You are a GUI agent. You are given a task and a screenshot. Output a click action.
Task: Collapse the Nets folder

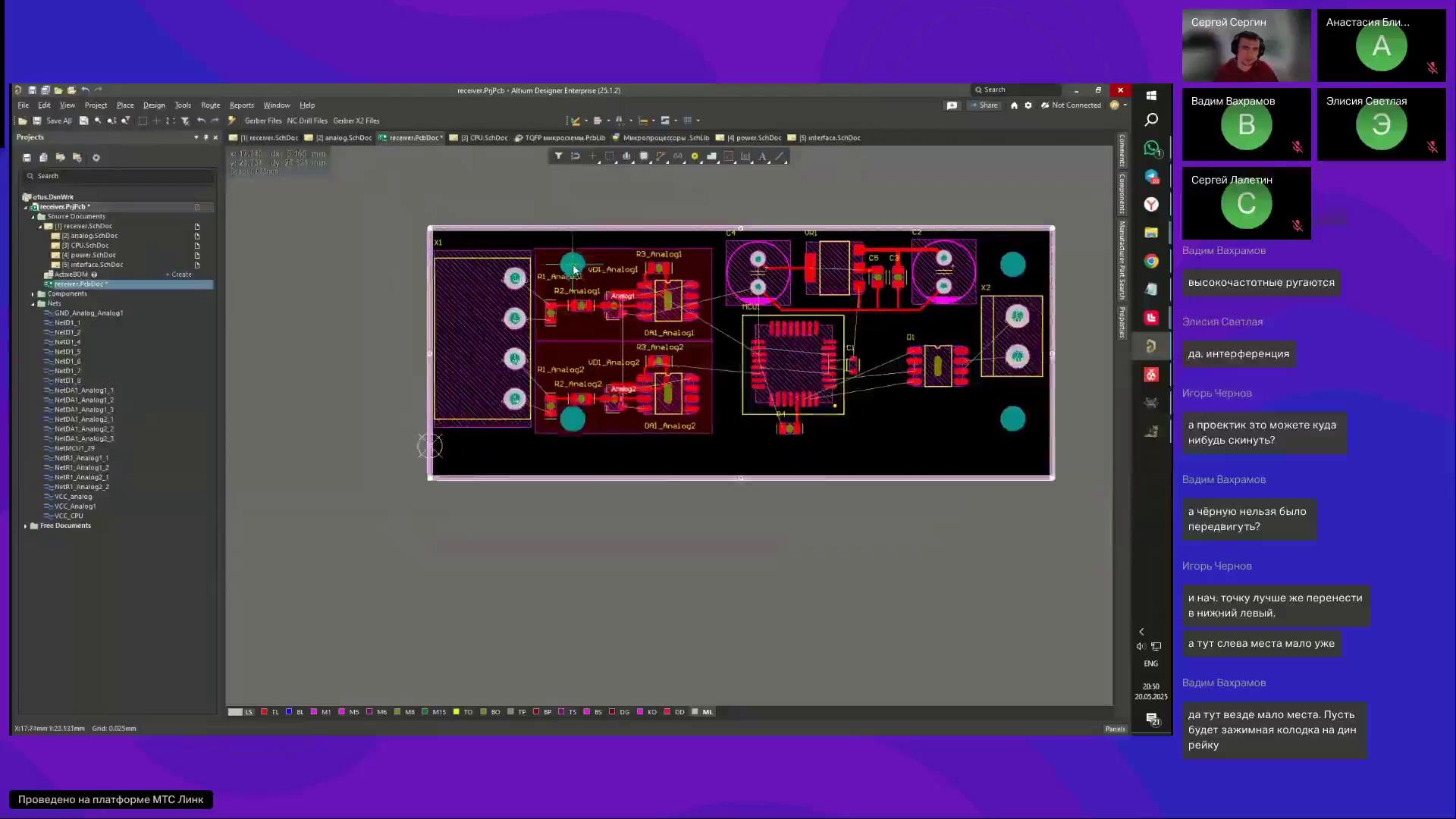pyautogui.click(x=33, y=303)
